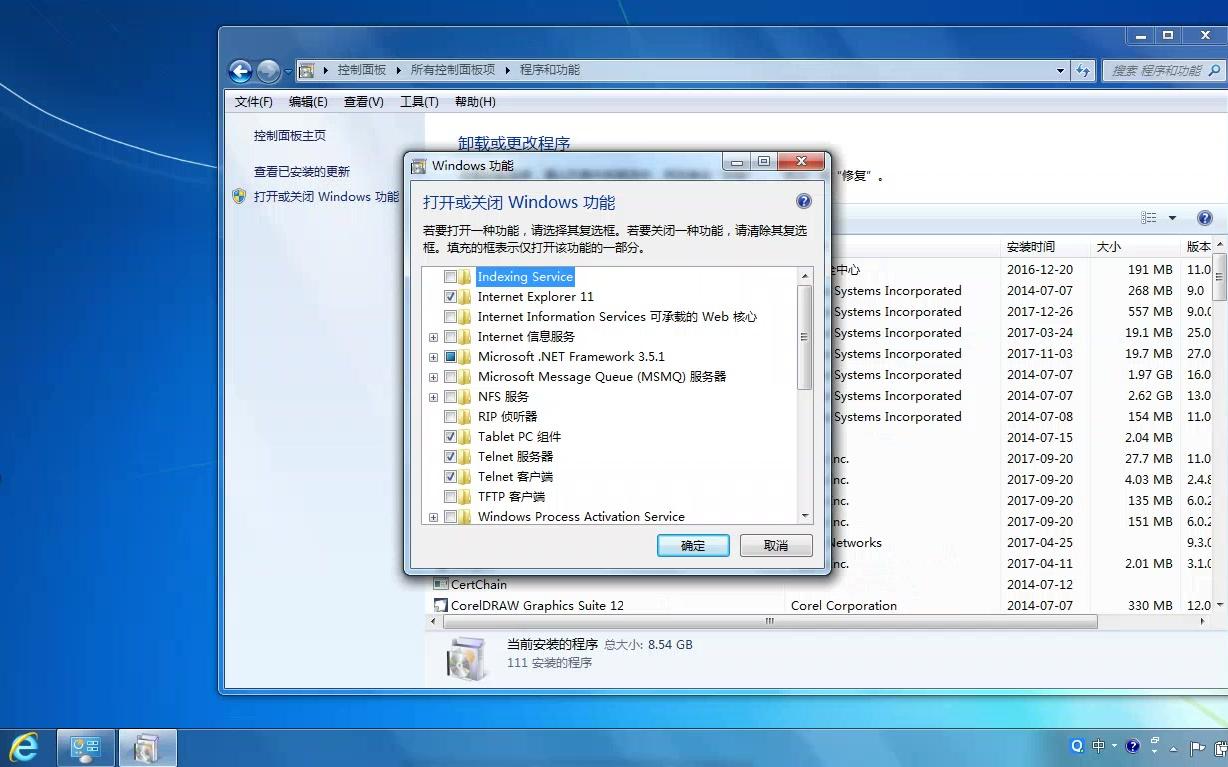Viewport: 1228px width, 767px height.
Task: Click the back navigation arrow
Action: pos(240,70)
